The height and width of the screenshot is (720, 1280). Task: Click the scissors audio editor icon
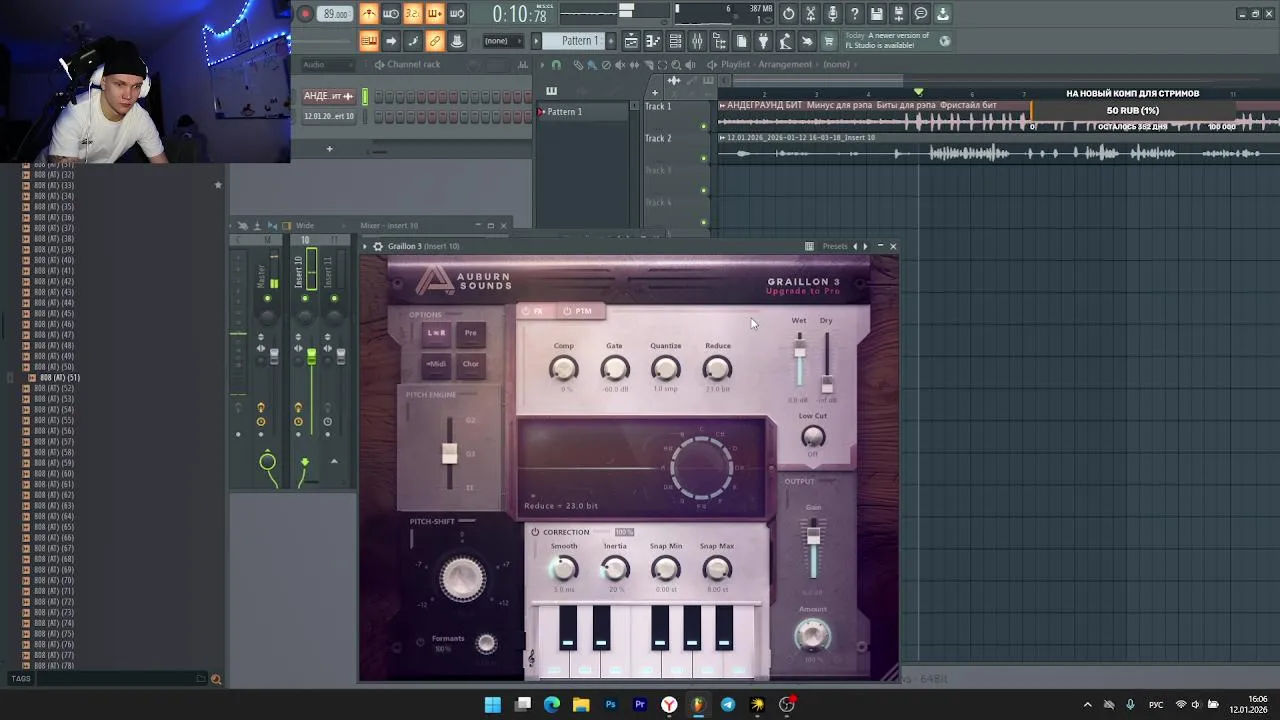pyautogui.click(x=811, y=14)
